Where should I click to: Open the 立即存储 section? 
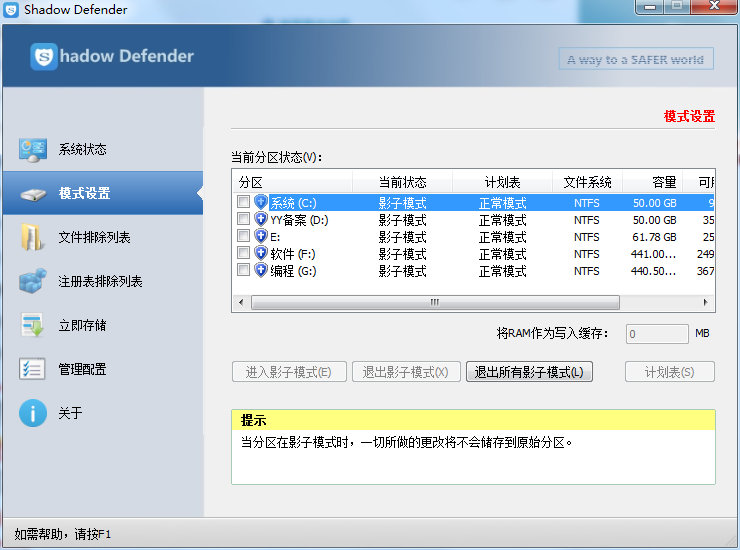click(x=103, y=325)
